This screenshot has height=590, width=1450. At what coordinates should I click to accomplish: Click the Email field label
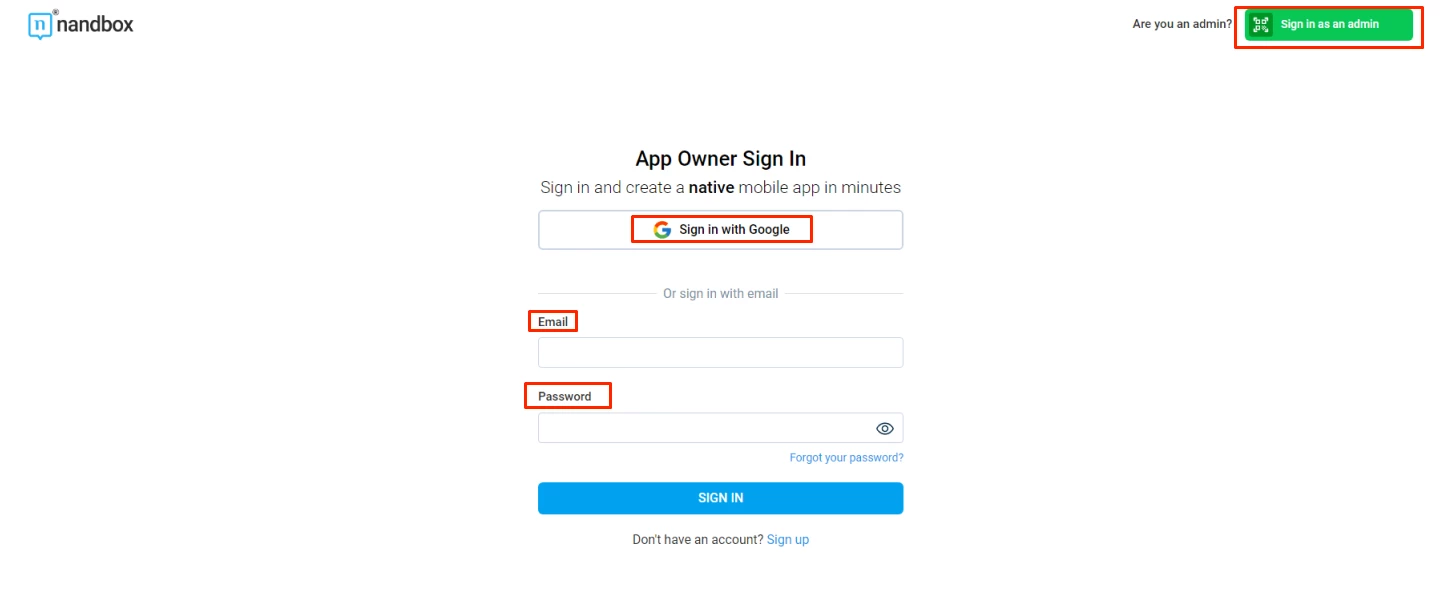[553, 322]
